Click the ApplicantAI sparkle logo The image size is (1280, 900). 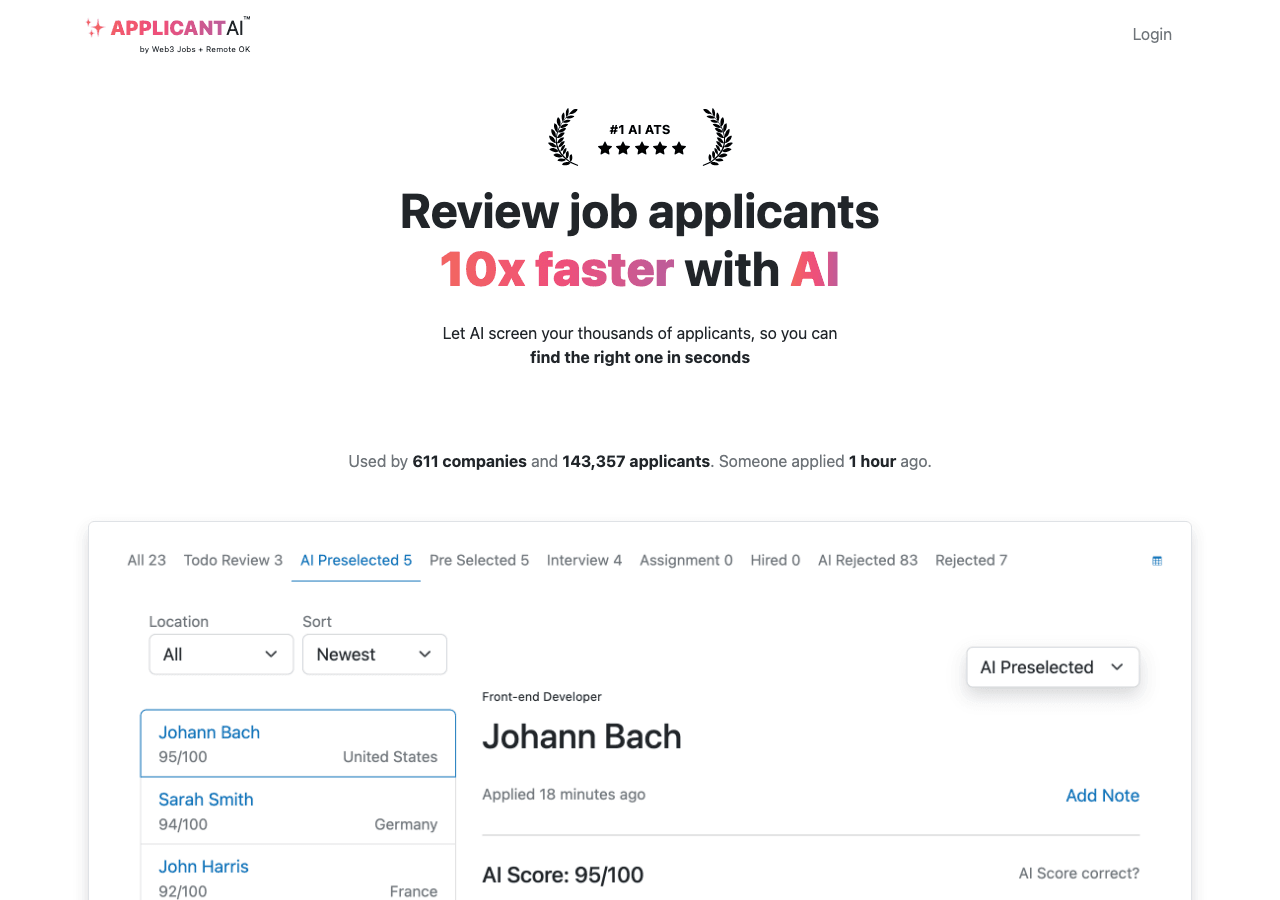click(168, 33)
